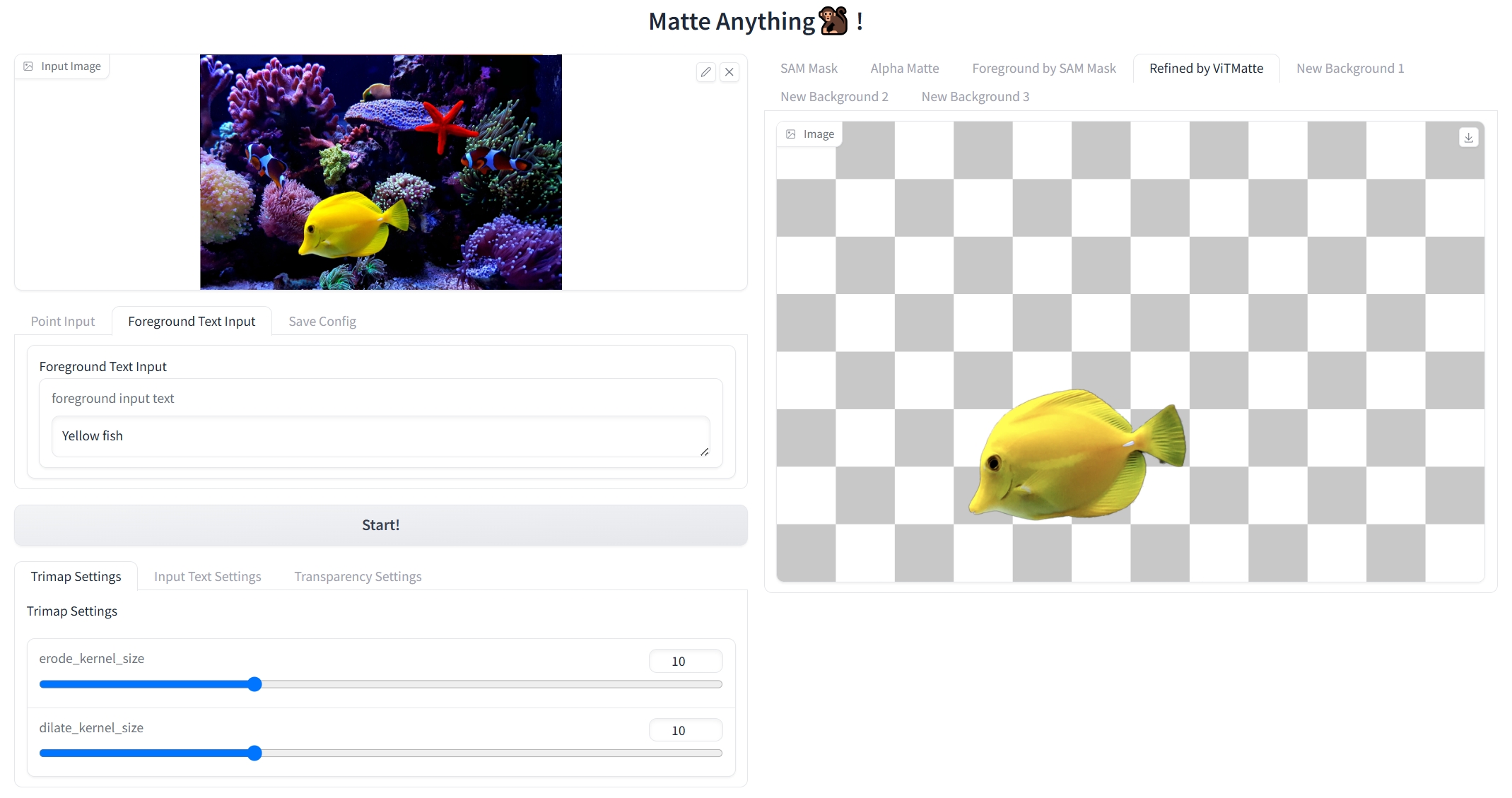Click the dilate_kernel_size number field

click(685, 731)
